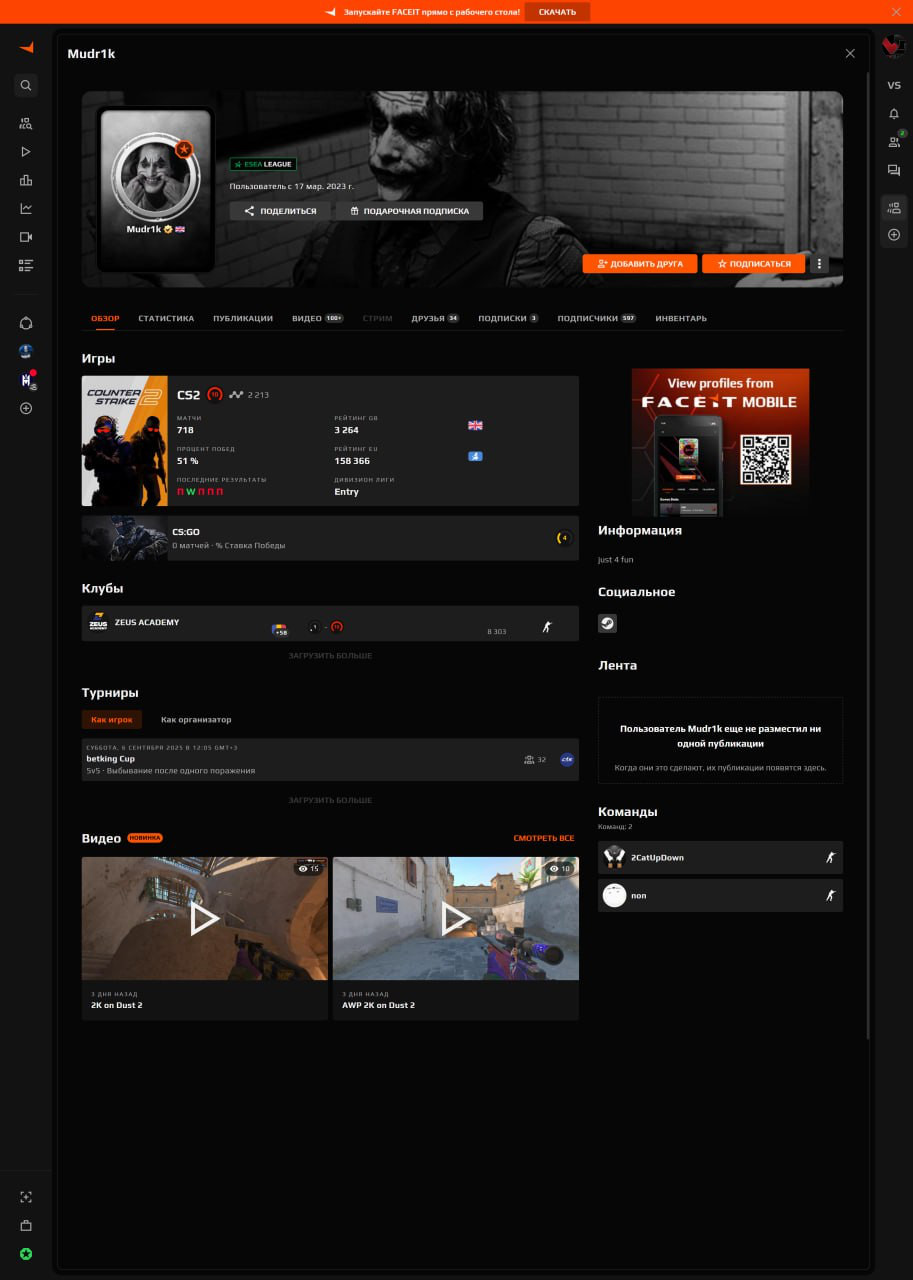Click "Смотреть все" videos link

[x=544, y=838]
